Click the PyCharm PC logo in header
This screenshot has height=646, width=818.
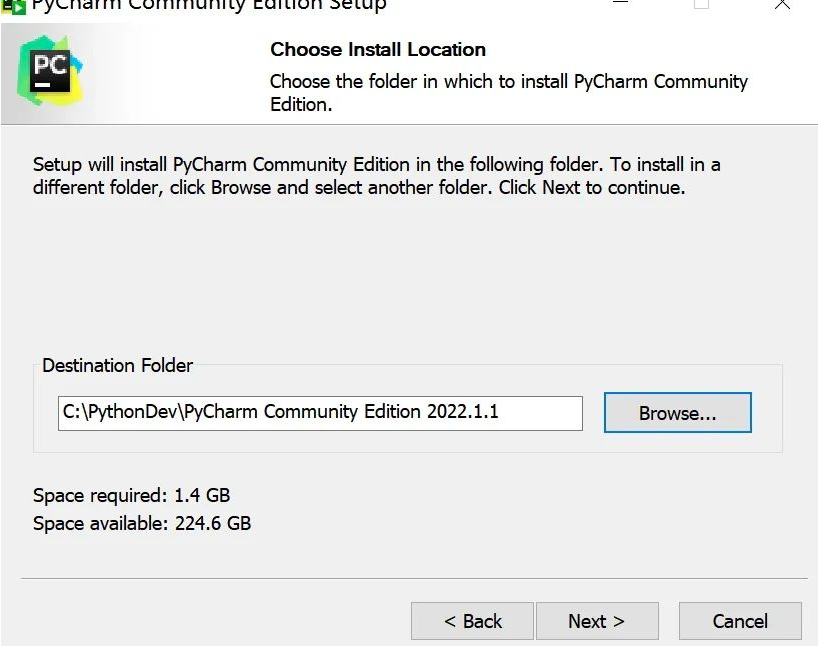point(50,70)
